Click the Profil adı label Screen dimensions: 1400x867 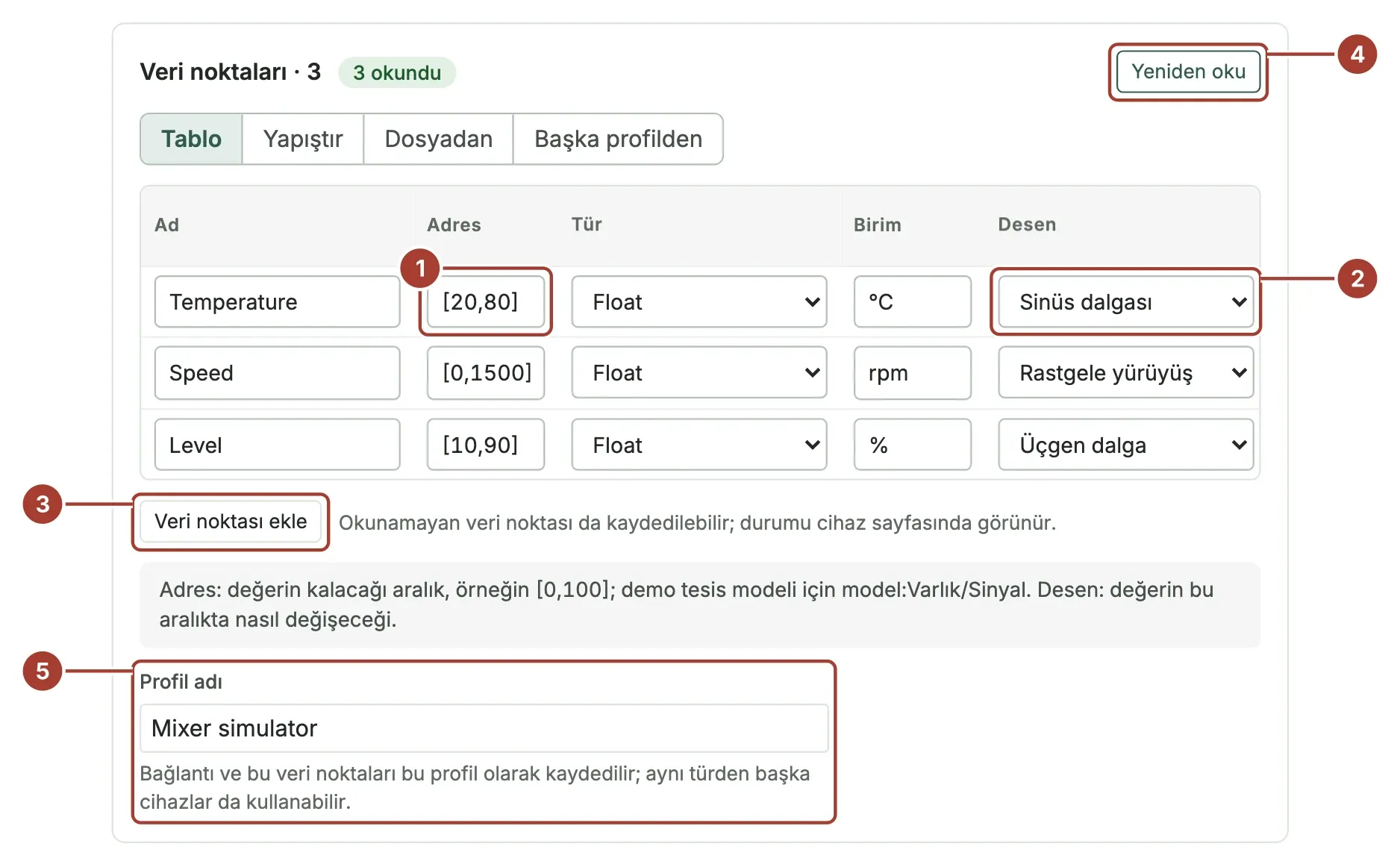point(181,681)
